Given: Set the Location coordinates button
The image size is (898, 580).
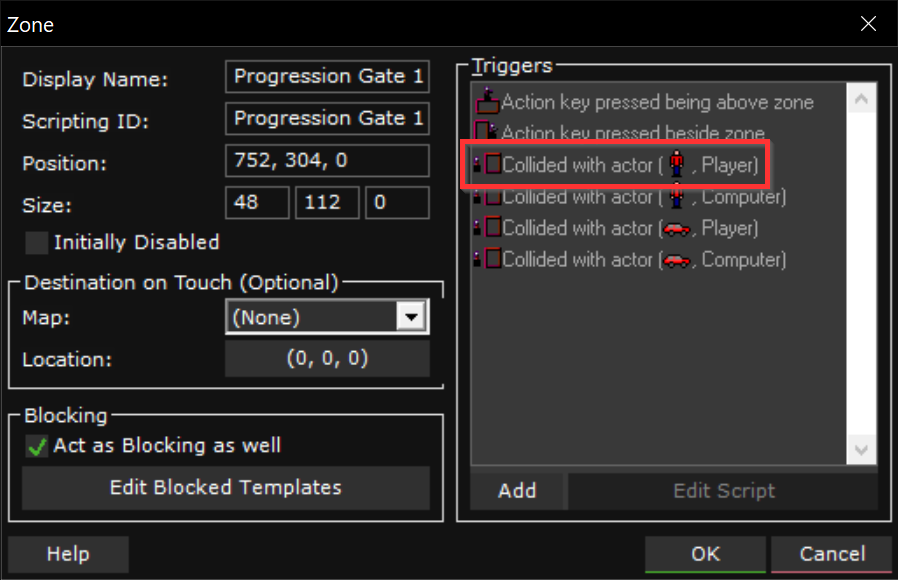Looking at the screenshot, I should point(327,358).
